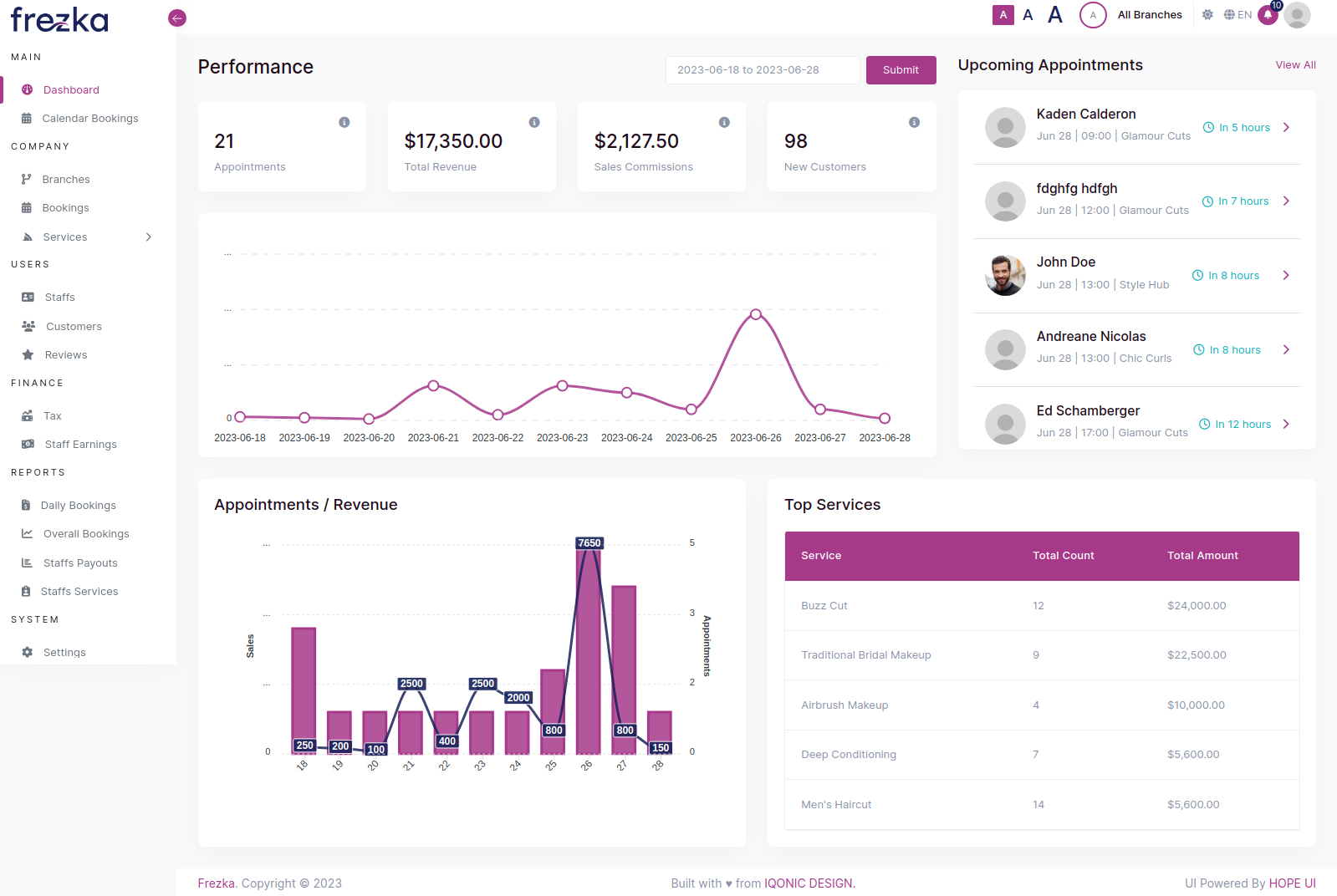The width and height of the screenshot is (1337, 896).
Task: Click the Staffs ID card icon
Action: [28, 297]
